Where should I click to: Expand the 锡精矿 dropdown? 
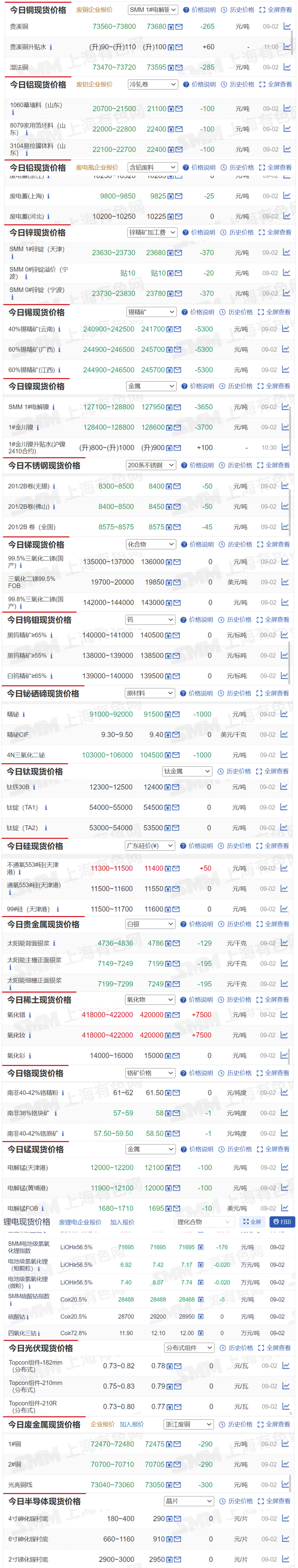click(x=151, y=312)
